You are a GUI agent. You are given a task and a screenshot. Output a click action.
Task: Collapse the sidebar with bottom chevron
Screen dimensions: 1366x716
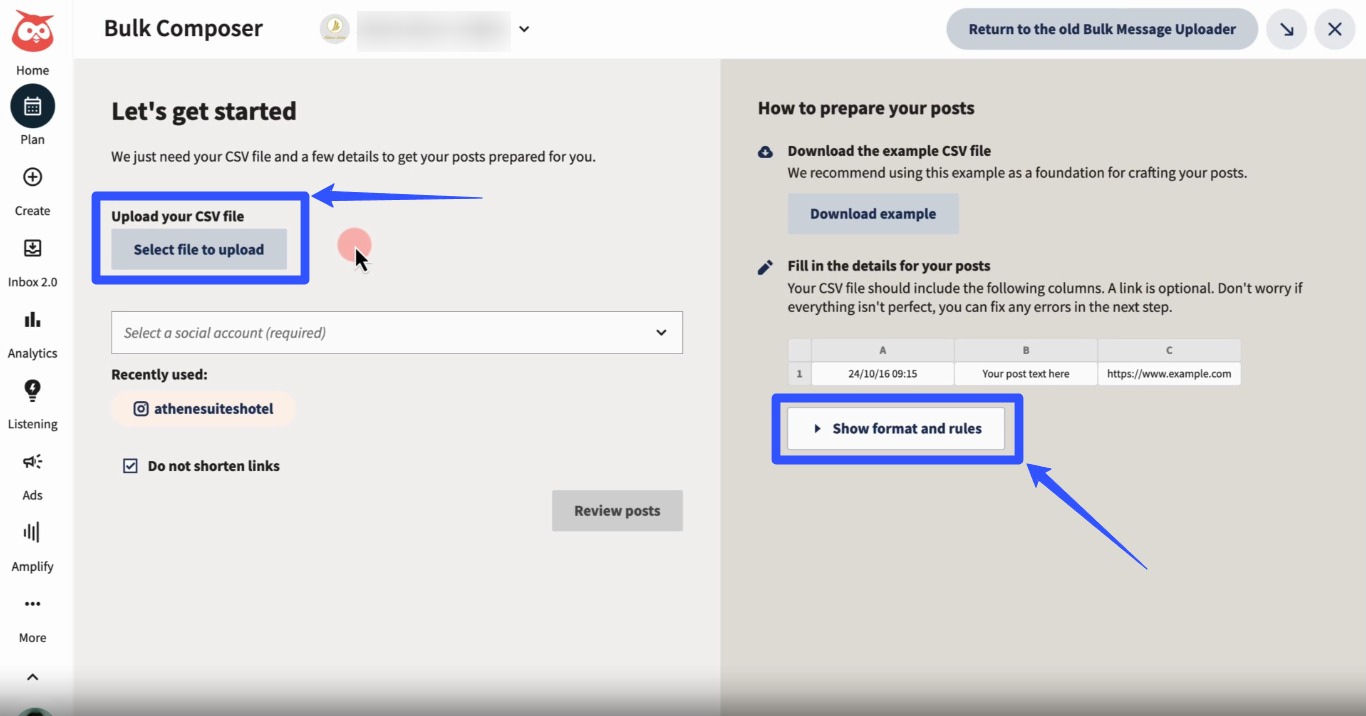(x=33, y=676)
